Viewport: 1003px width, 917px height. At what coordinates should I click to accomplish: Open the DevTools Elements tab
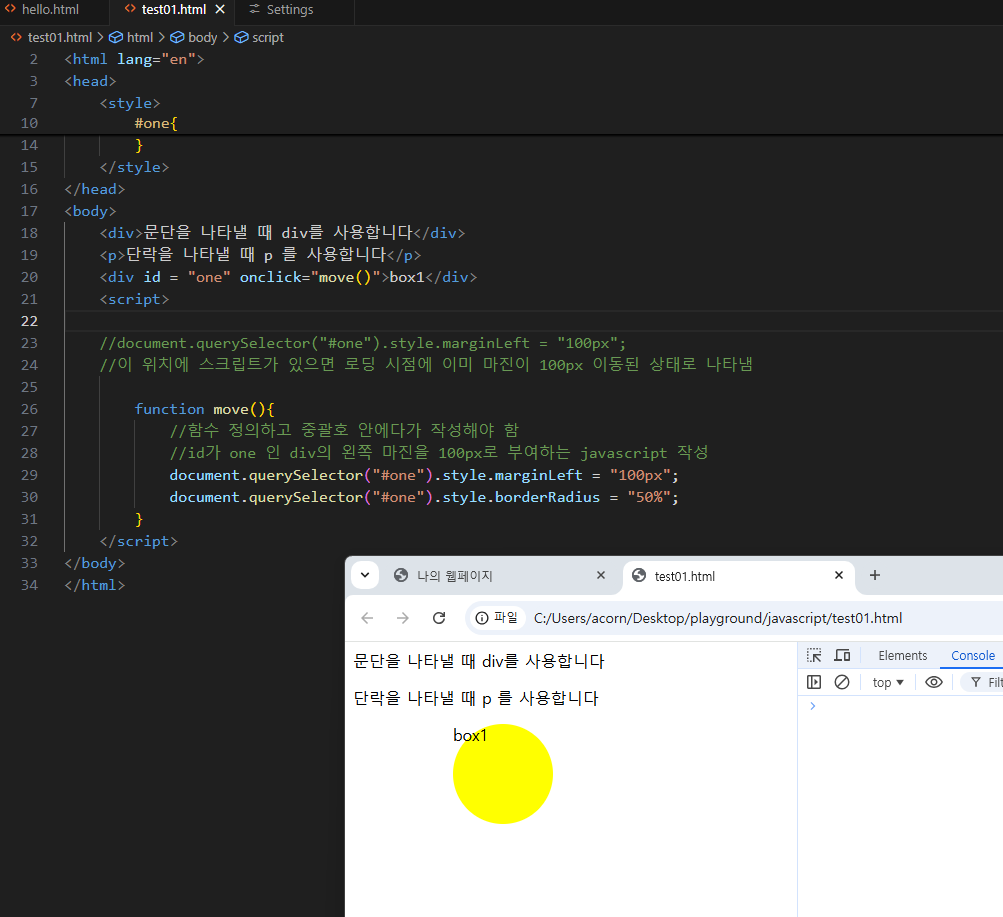click(x=902, y=655)
